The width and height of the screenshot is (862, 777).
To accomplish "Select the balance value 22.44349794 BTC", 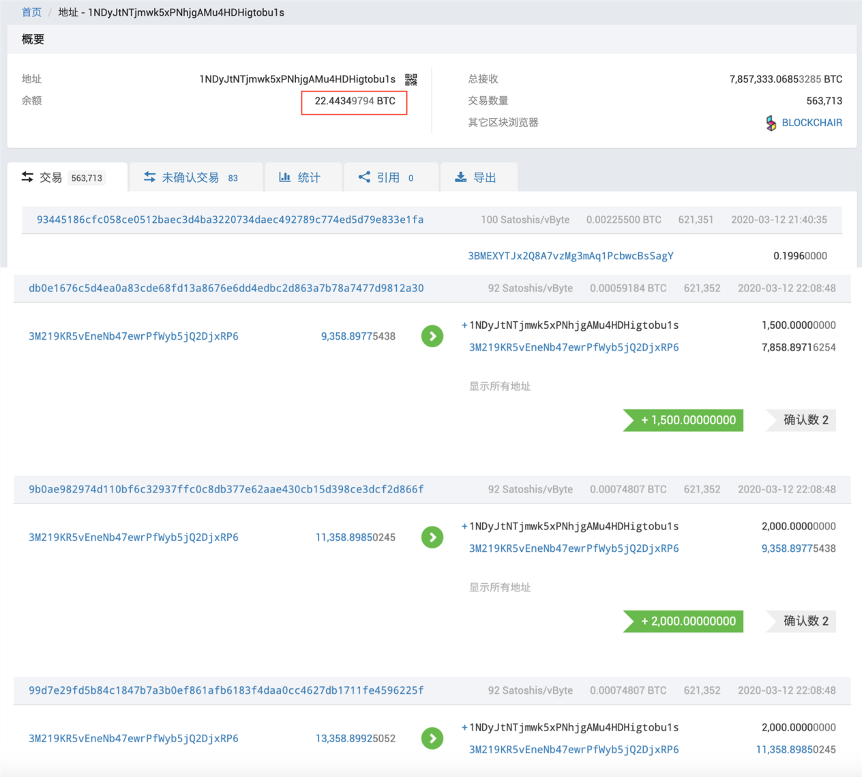I will coord(355,101).
